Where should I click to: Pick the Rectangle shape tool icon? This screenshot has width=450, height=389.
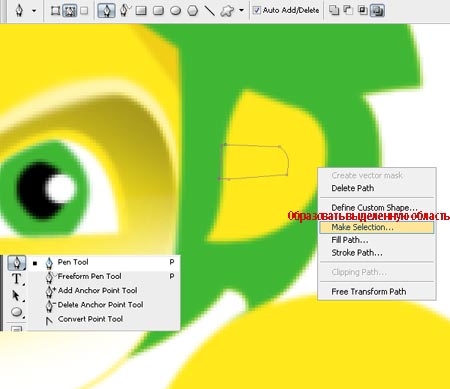[141, 11]
